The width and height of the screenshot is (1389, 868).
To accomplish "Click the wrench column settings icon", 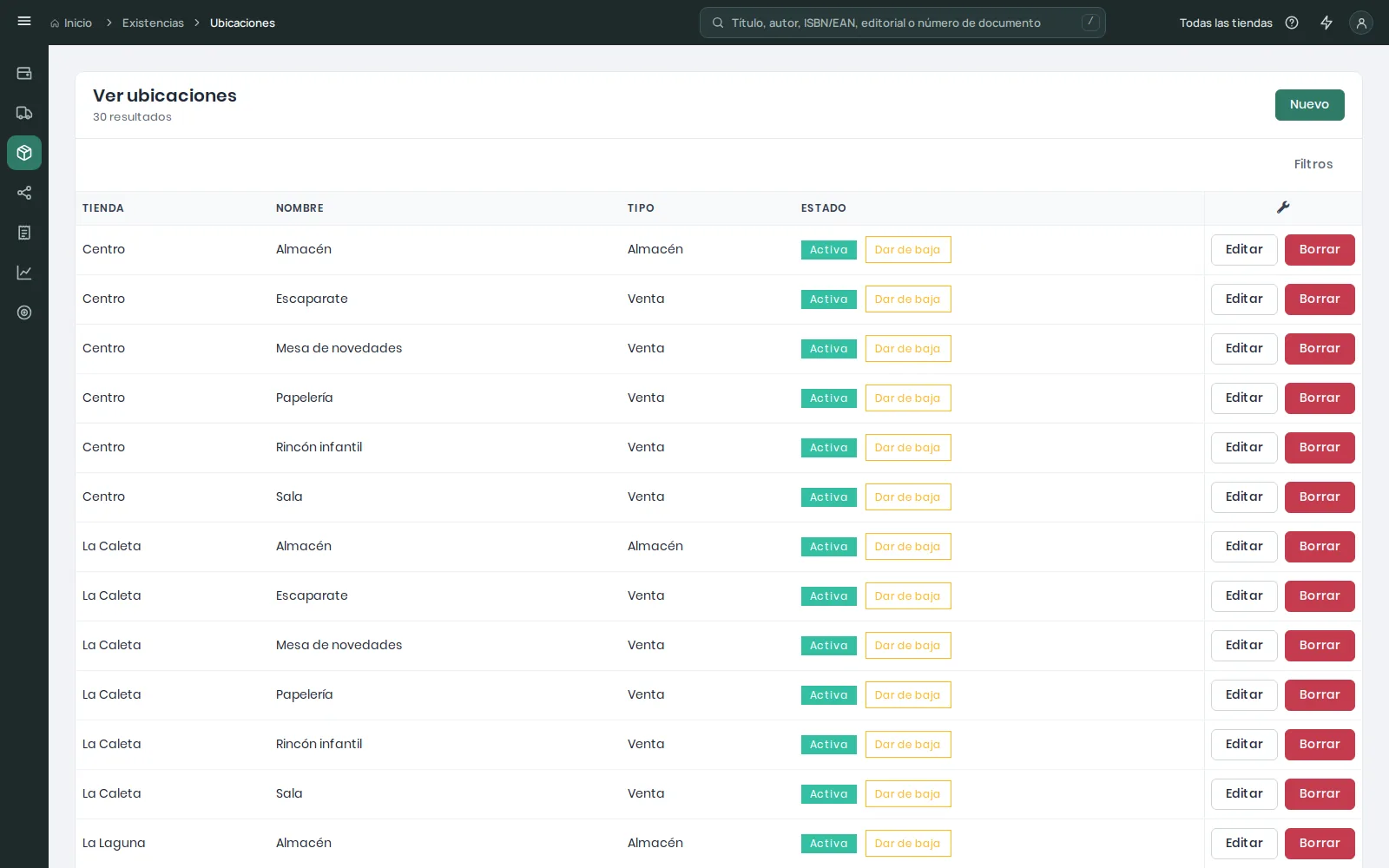I will click(1283, 207).
